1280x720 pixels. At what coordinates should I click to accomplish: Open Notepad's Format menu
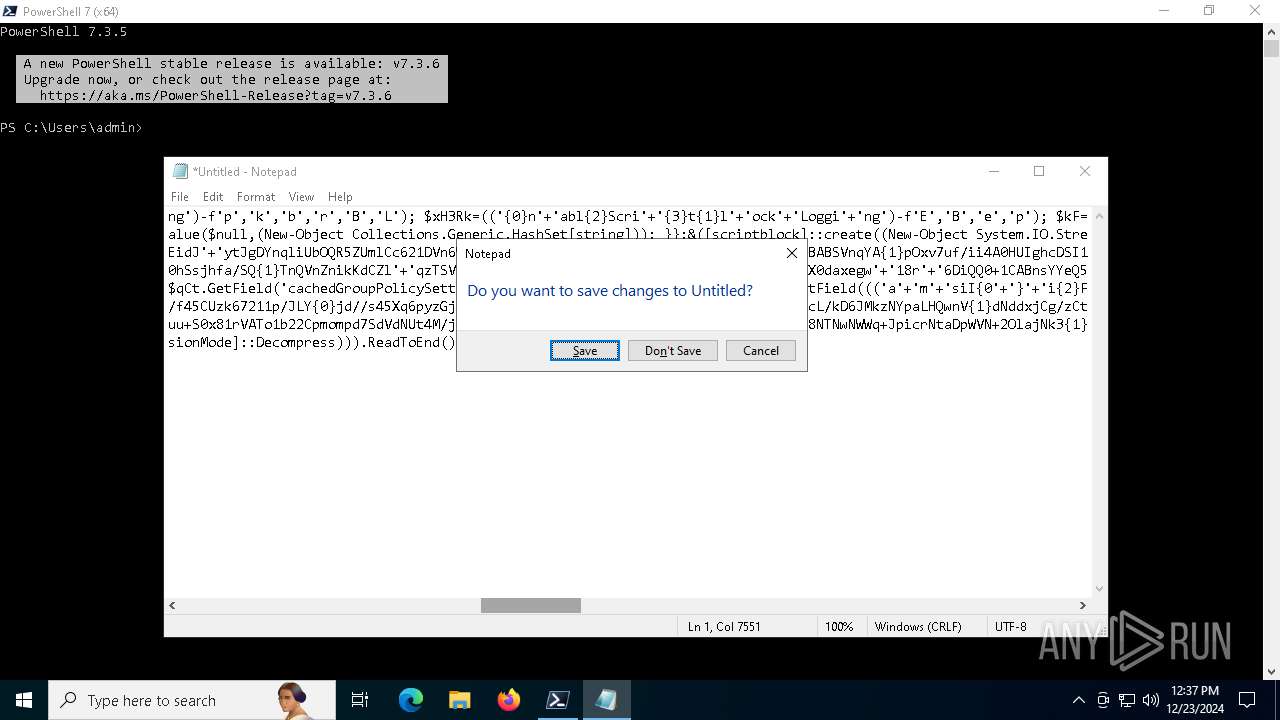click(256, 197)
